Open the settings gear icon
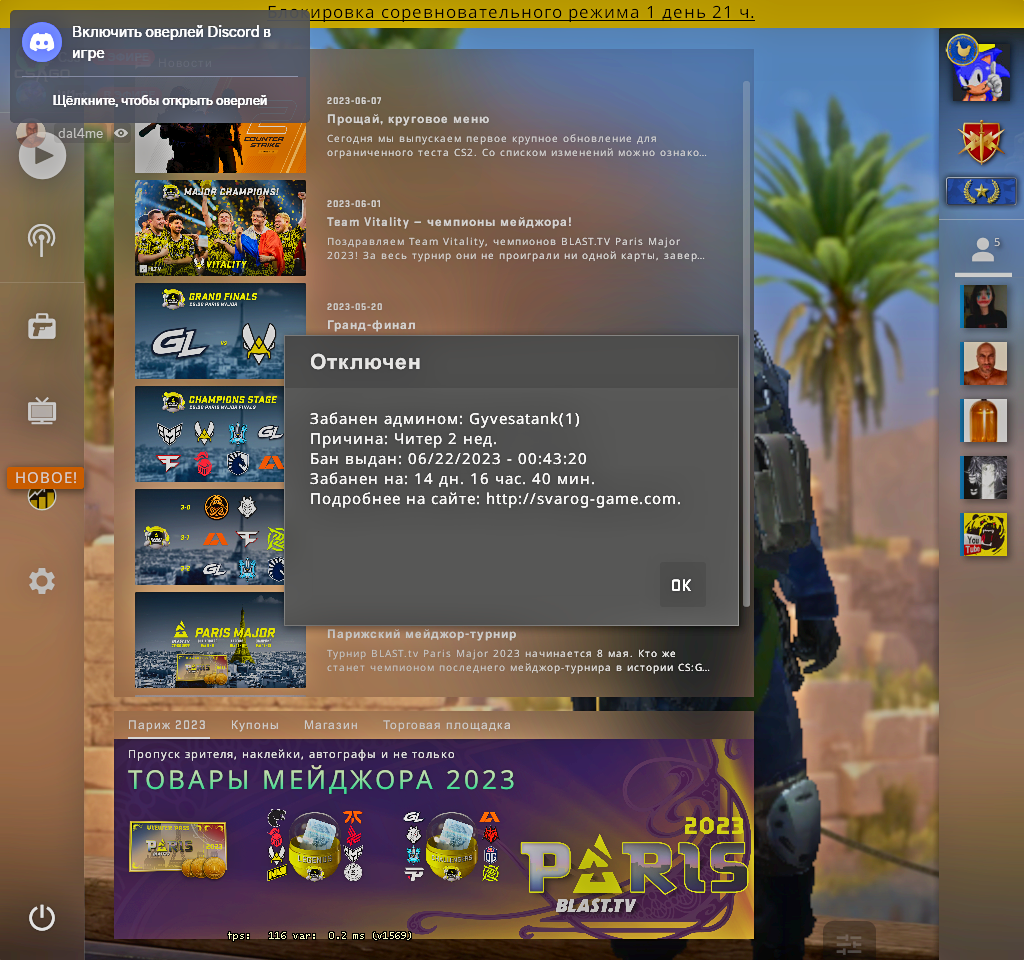This screenshot has width=1024, height=960. [42, 581]
